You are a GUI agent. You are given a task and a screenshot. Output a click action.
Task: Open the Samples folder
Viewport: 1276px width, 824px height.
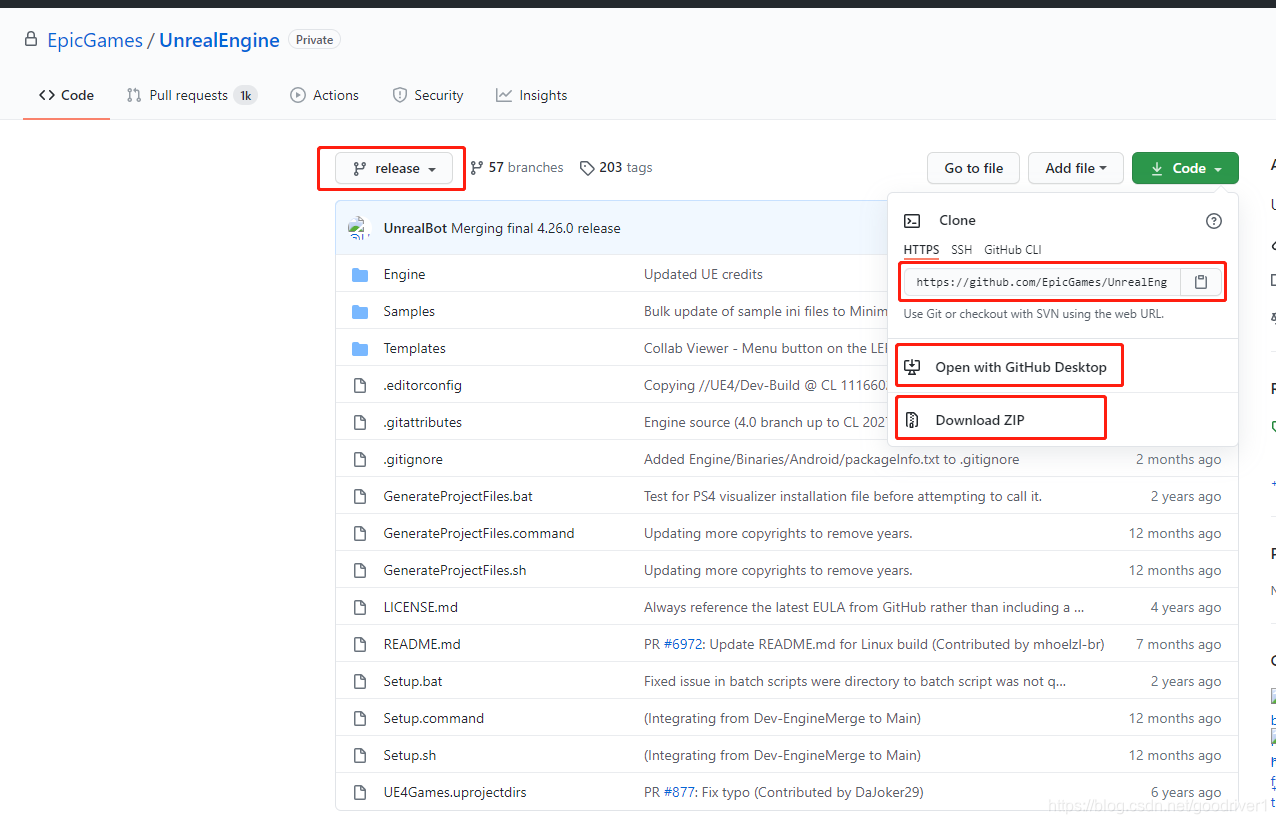pos(409,311)
